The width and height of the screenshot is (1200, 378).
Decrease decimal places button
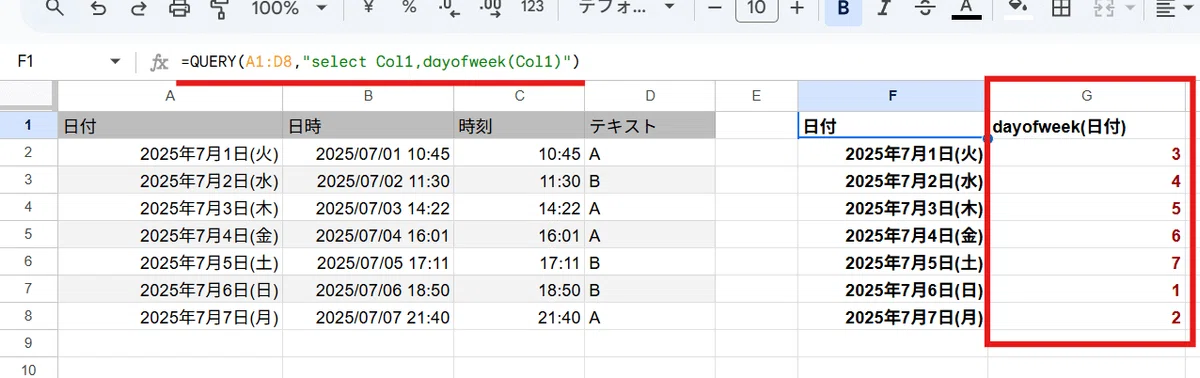[450, 9]
